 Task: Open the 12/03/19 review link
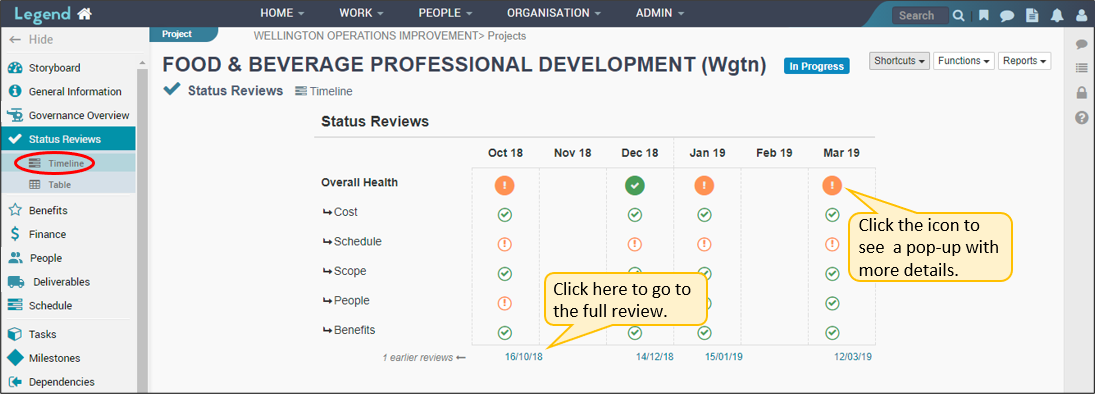(x=853, y=356)
